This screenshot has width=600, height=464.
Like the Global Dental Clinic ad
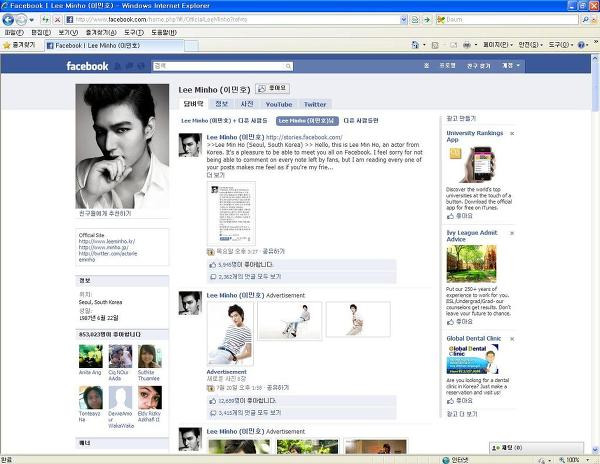[x=460, y=401]
